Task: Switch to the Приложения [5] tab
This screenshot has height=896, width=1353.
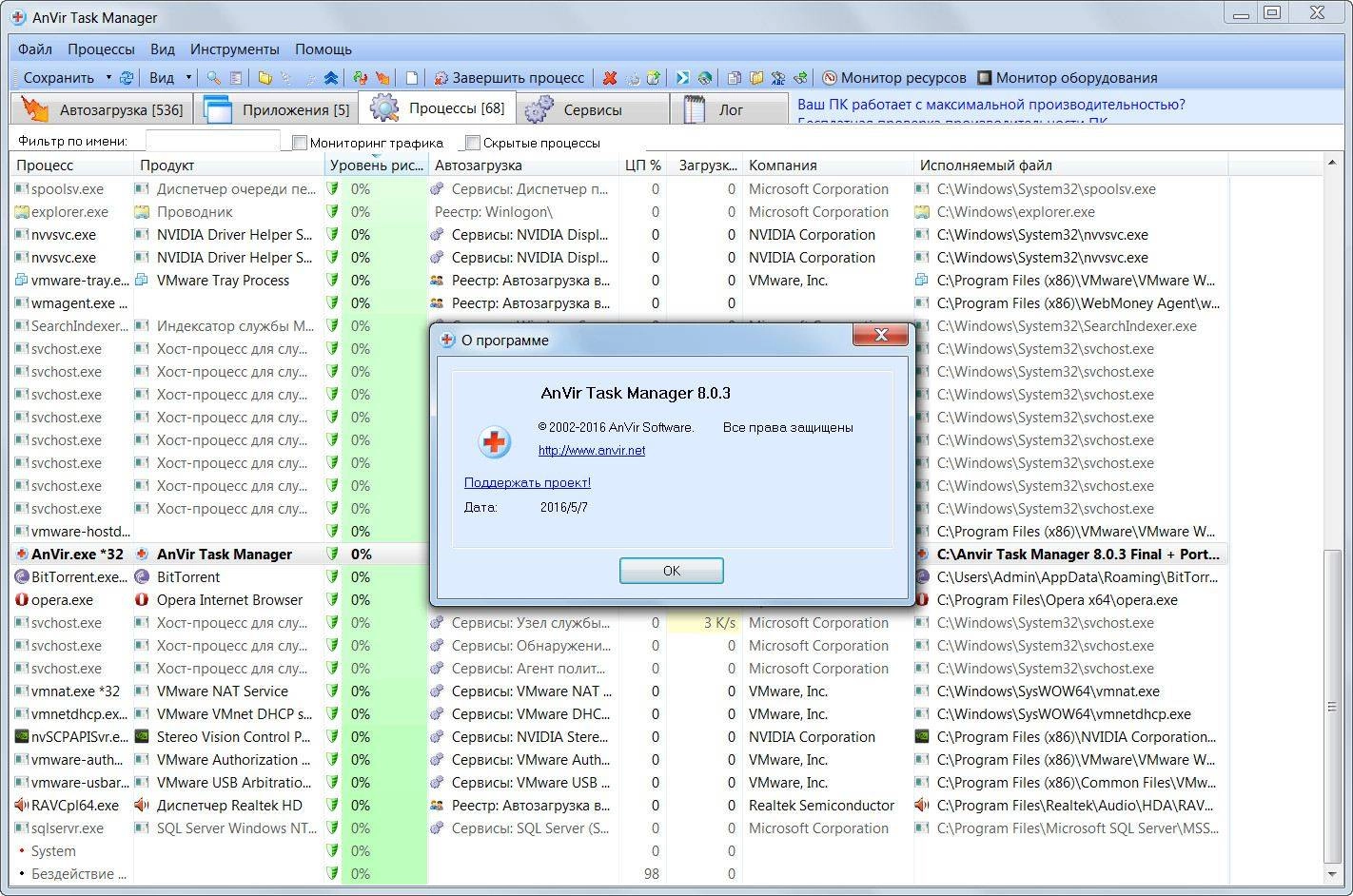Action: click(x=276, y=109)
